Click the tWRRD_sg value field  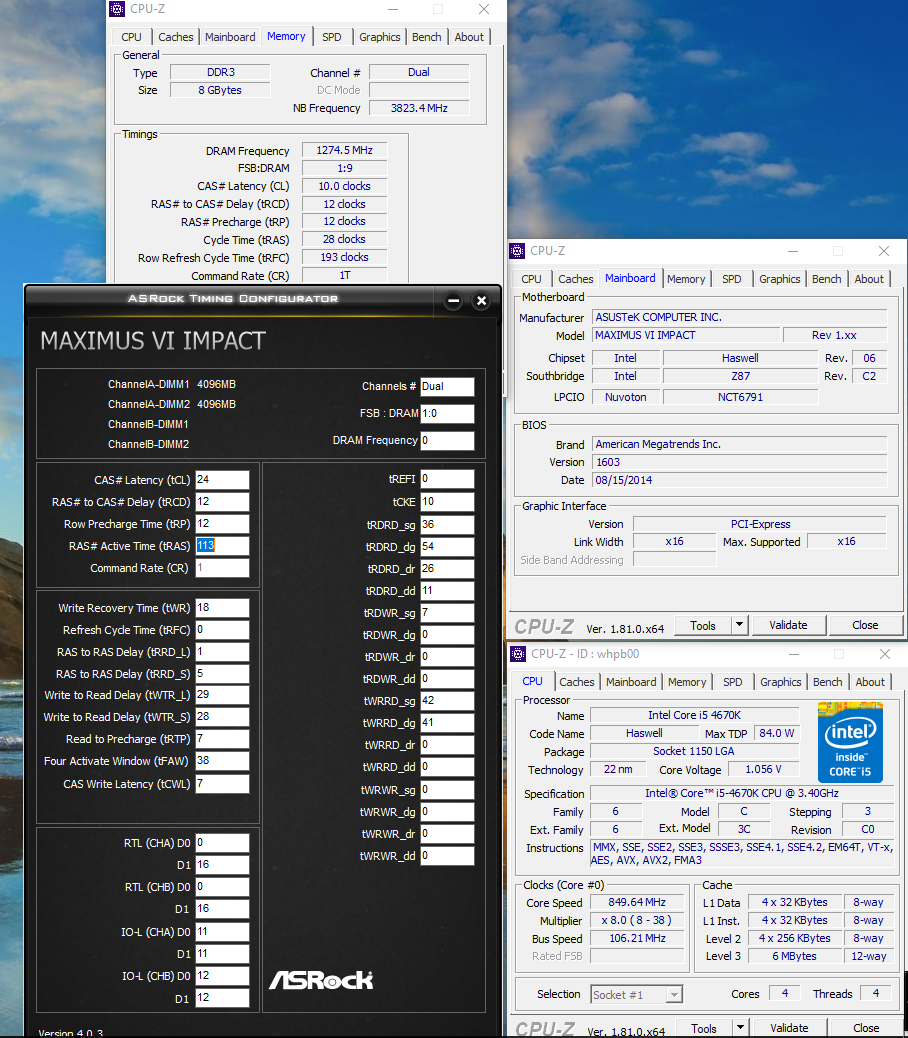coord(447,701)
